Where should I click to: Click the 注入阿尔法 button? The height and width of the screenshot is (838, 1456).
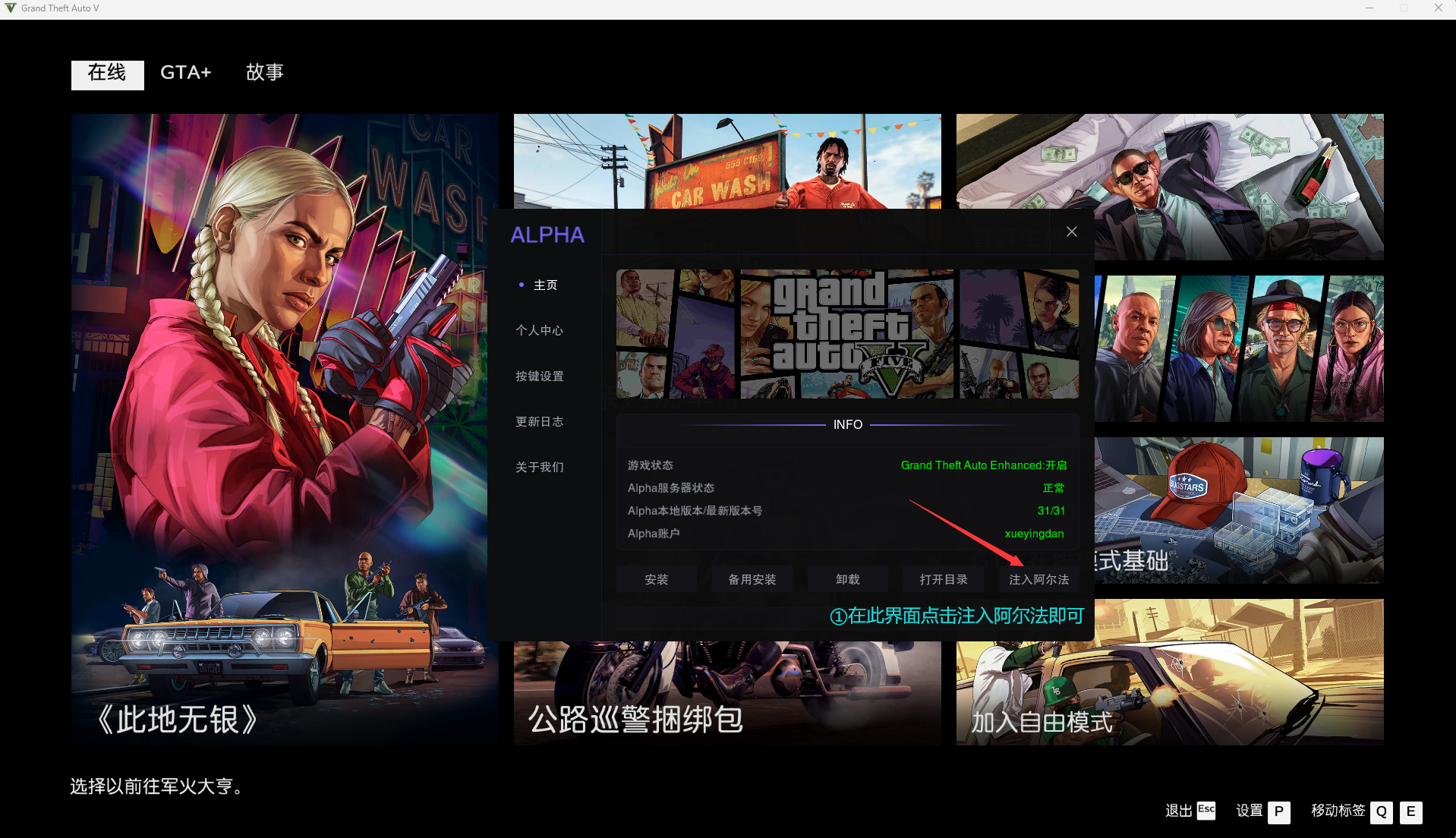pyautogui.click(x=1038, y=580)
